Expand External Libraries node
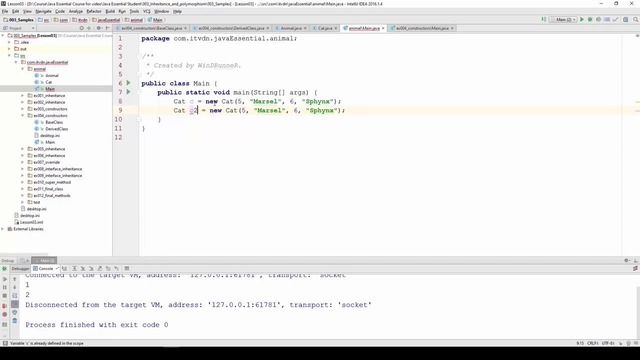The image size is (640, 360). [3, 229]
